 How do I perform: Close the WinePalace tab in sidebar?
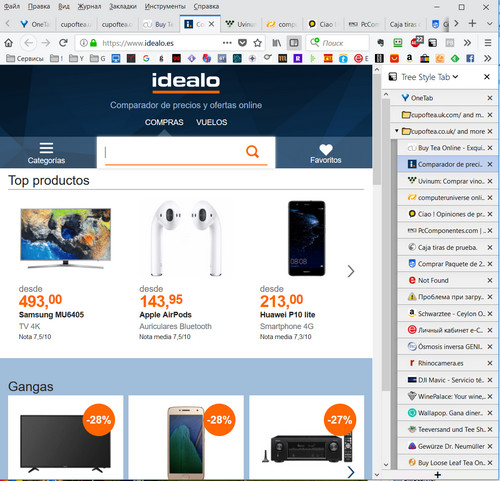pyautogui.click(x=490, y=396)
